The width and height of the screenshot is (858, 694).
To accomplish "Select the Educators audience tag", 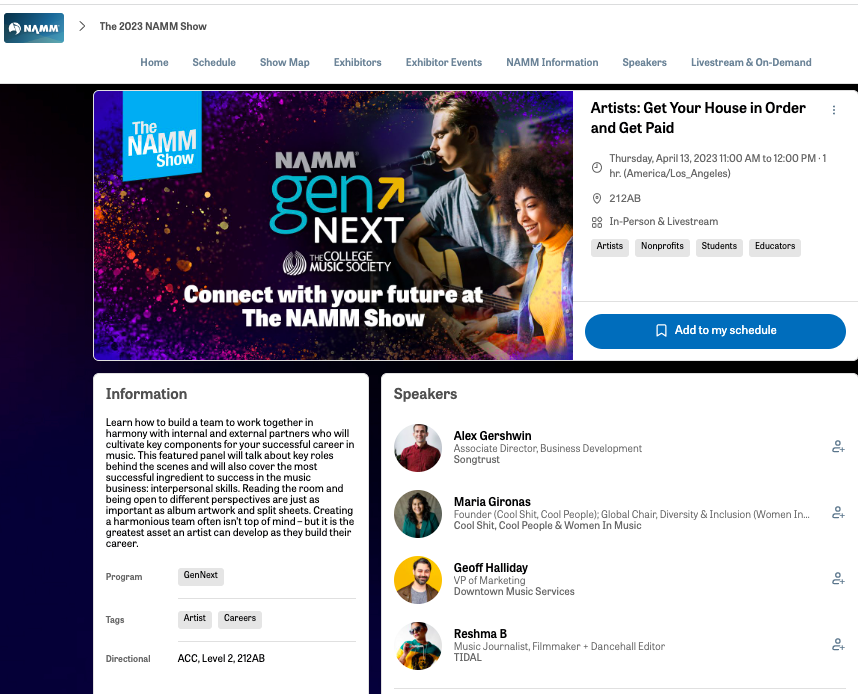I will coord(775,247).
